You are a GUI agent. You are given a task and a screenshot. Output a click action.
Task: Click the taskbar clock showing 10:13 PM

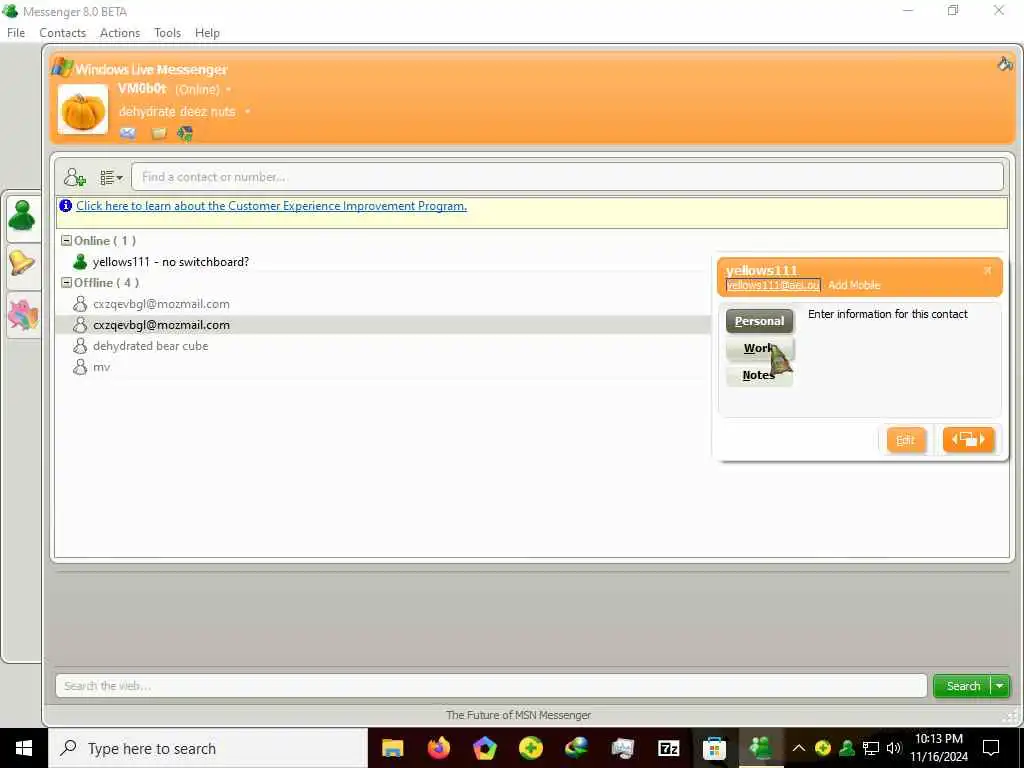[938, 748]
